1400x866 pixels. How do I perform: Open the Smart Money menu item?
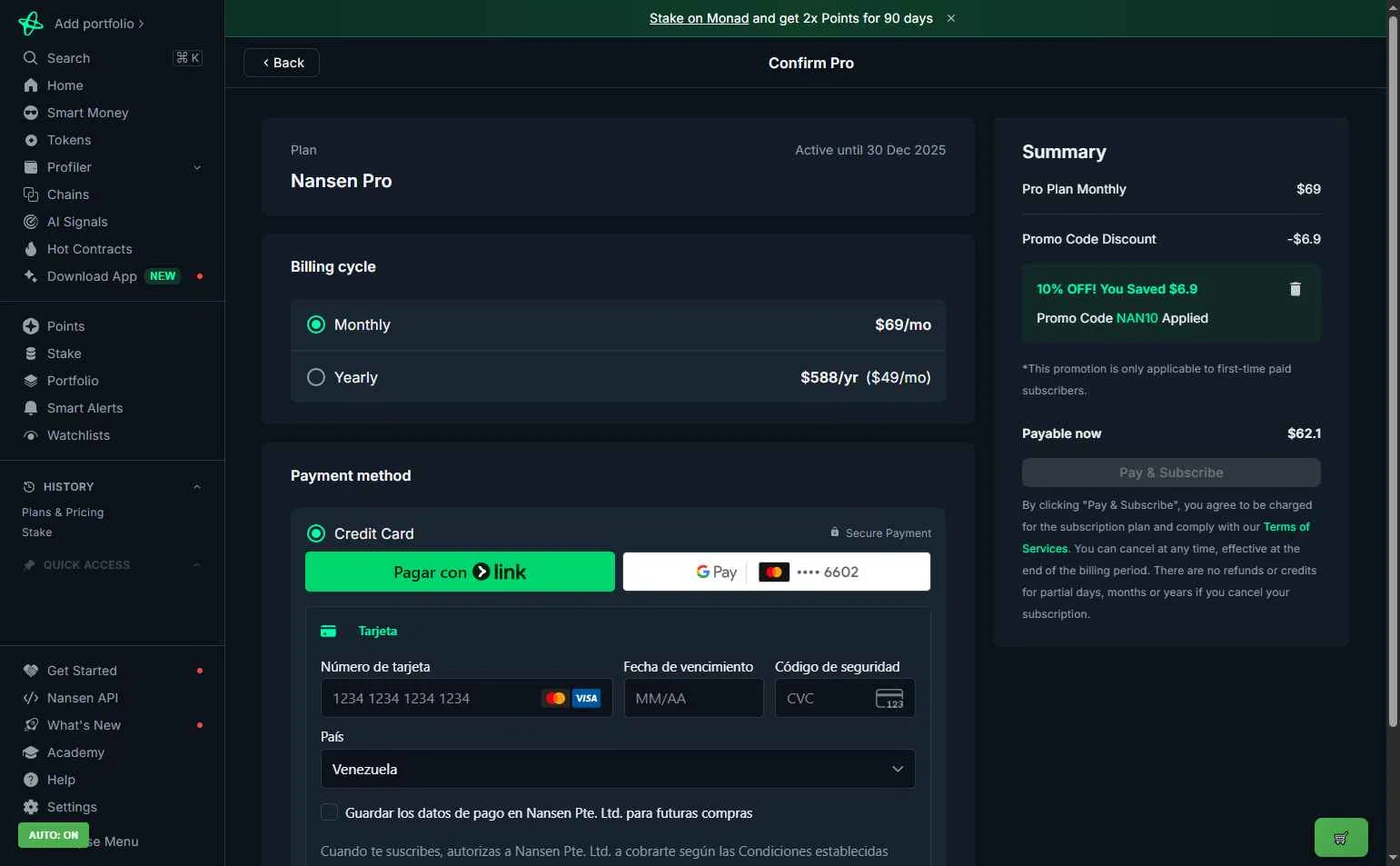pyautogui.click(x=87, y=113)
